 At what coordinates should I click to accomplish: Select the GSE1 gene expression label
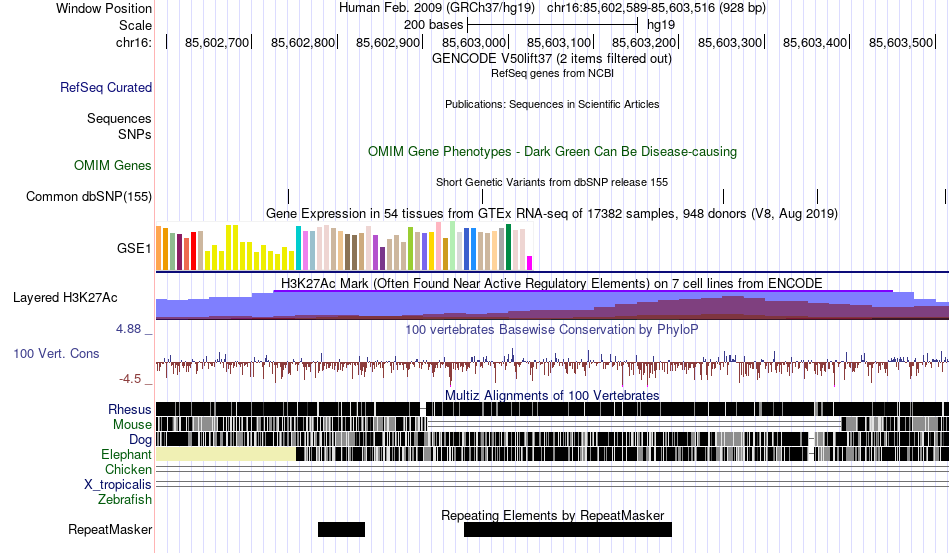tap(134, 248)
